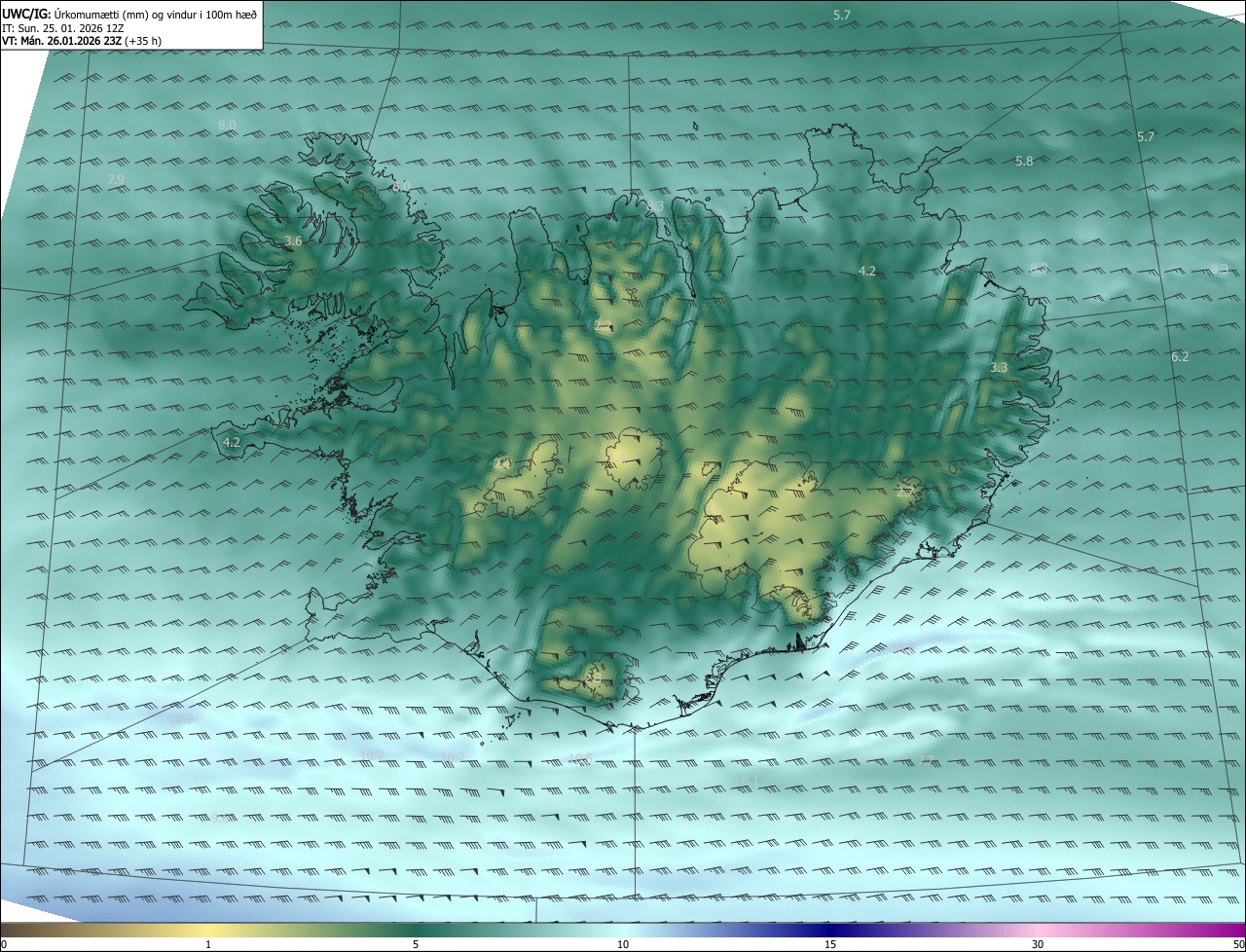
Task: Click the 3.3 value label on map
Action: [x=999, y=368]
